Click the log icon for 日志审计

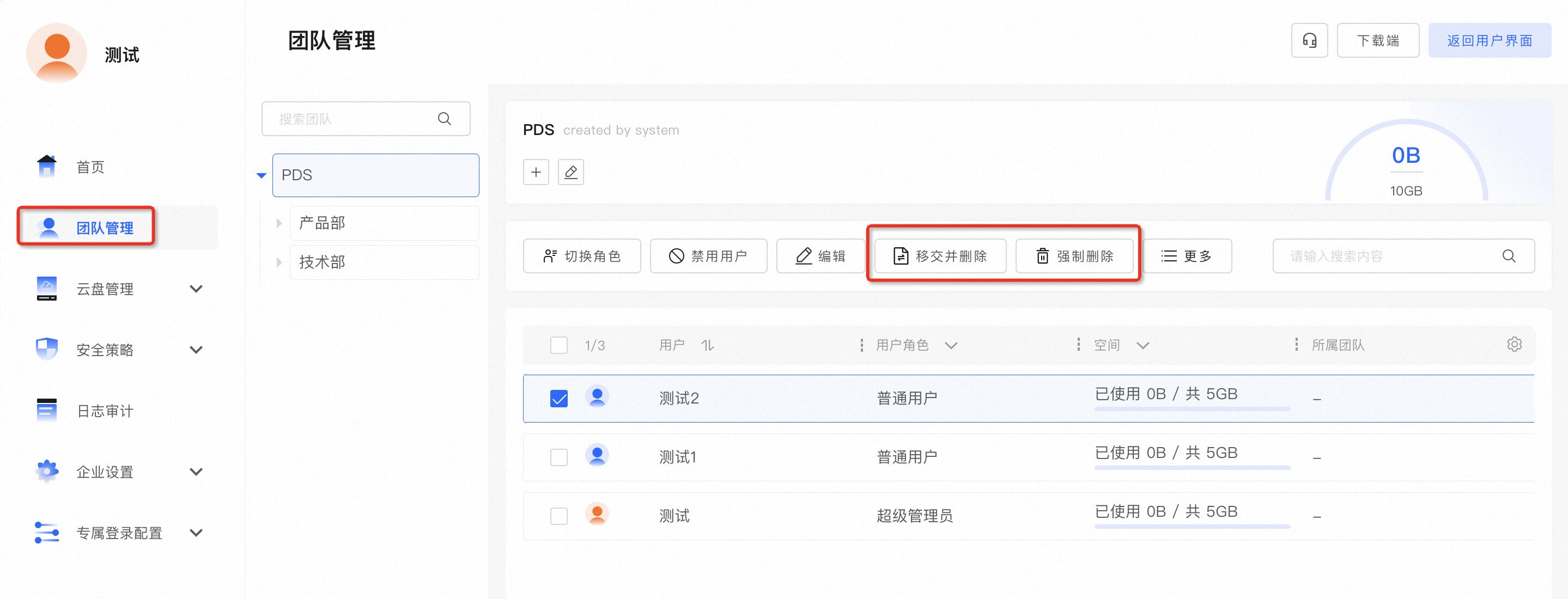[x=47, y=410]
